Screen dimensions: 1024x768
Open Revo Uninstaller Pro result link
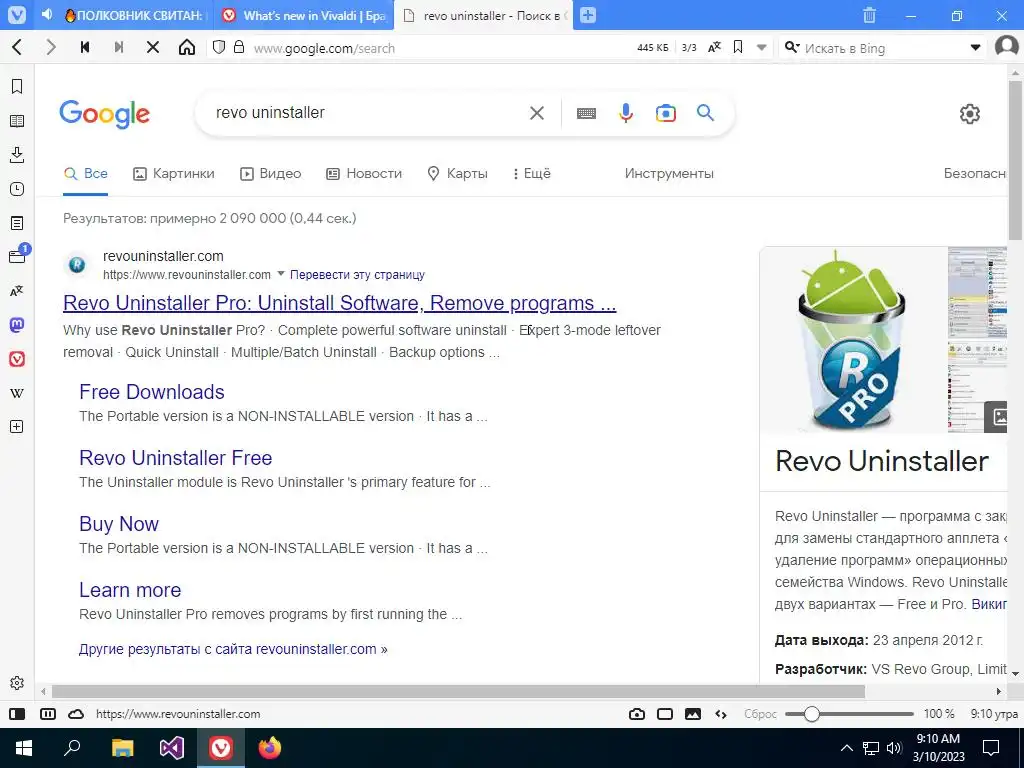coord(340,303)
